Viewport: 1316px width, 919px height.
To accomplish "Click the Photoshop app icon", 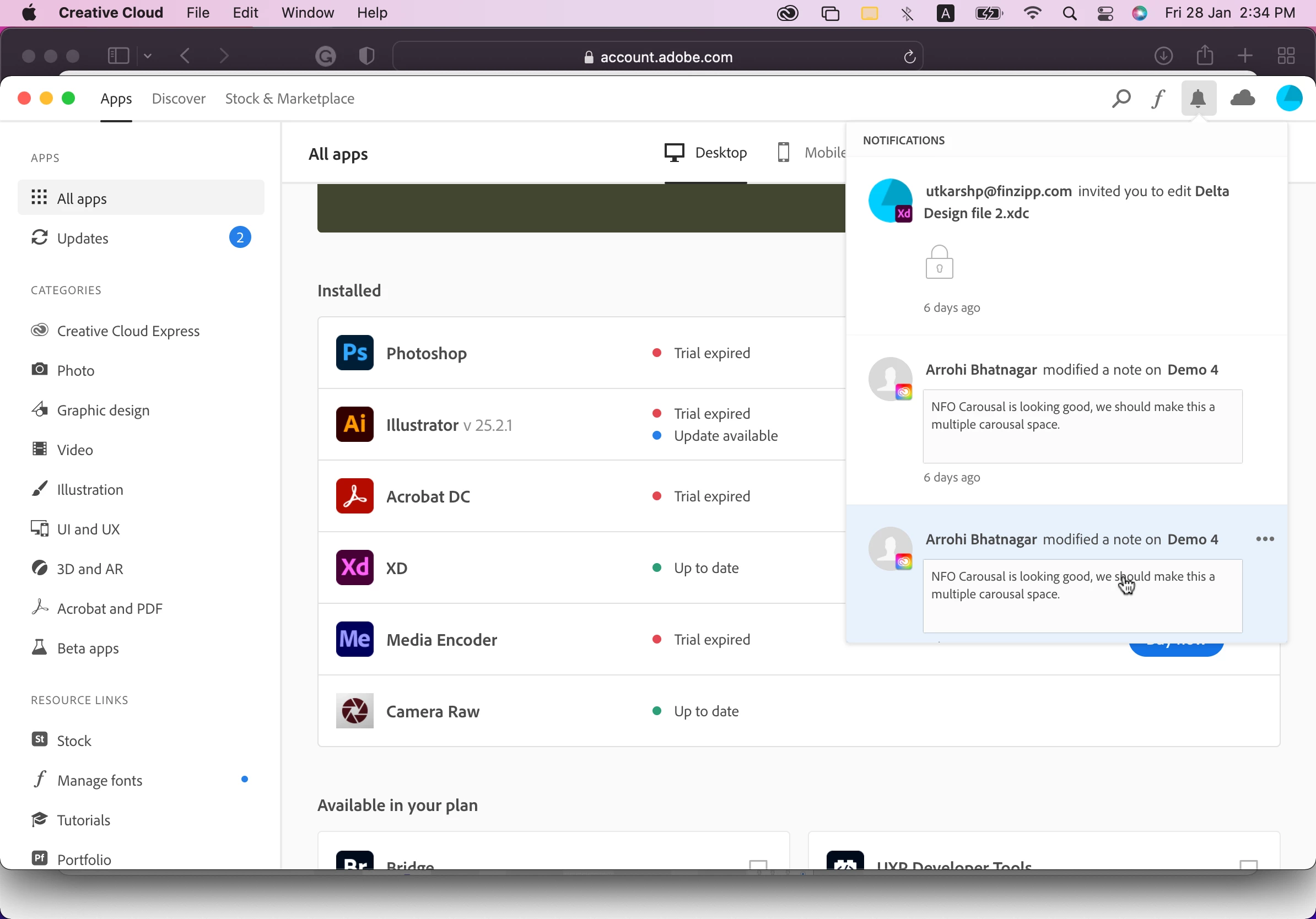I will [x=354, y=353].
